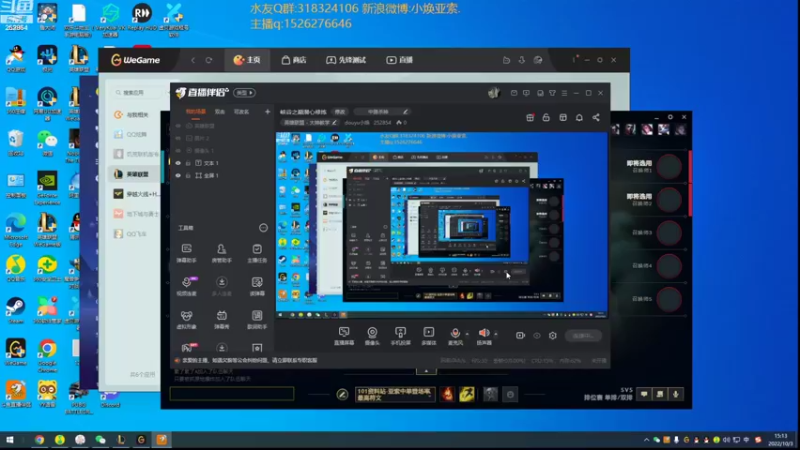Open stream settings gear icon
The height and width of the screenshot is (450, 800).
[553, 336]
